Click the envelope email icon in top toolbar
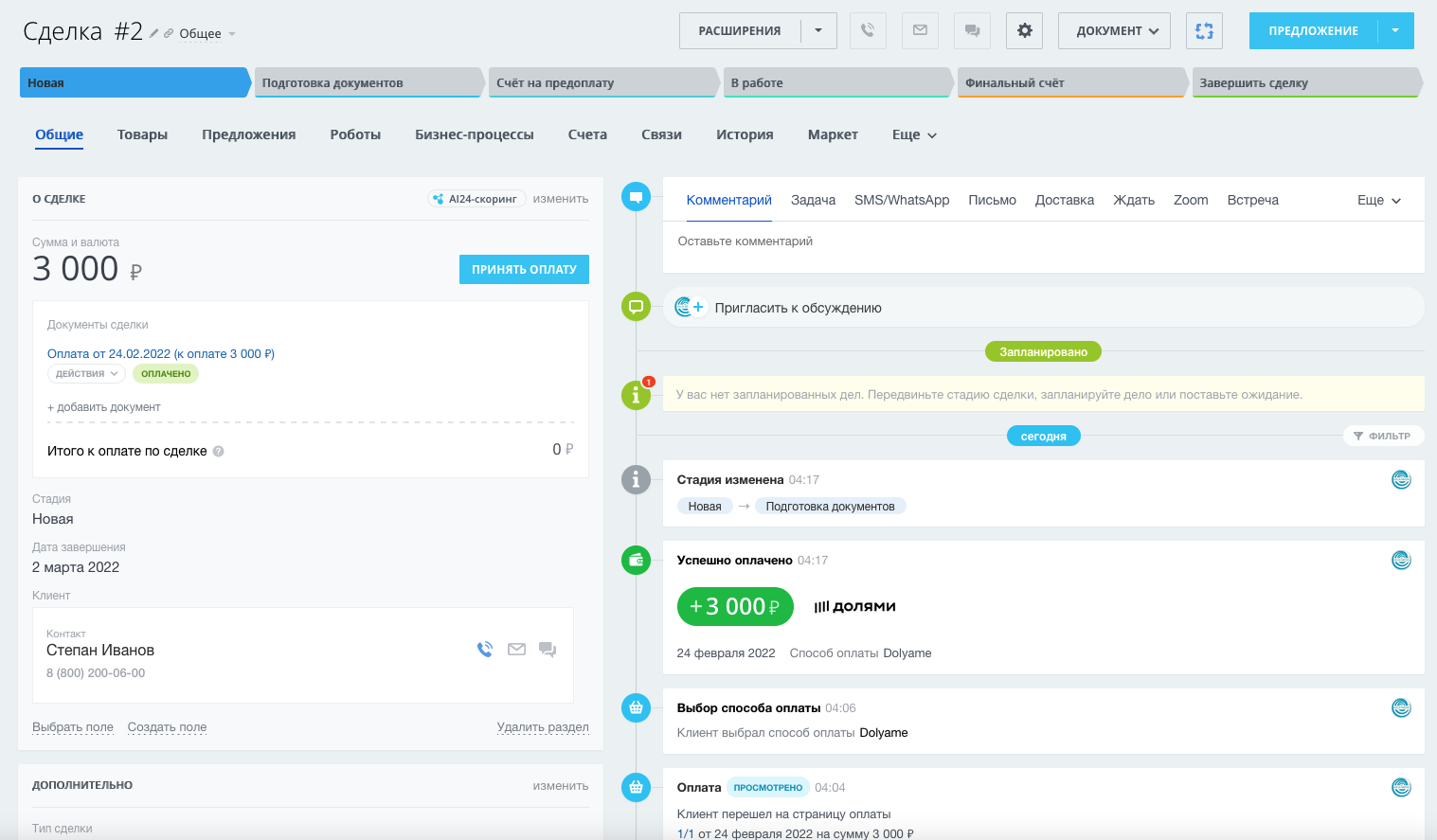Viewport: 1437px width, 840px height. tap(920, 30)
